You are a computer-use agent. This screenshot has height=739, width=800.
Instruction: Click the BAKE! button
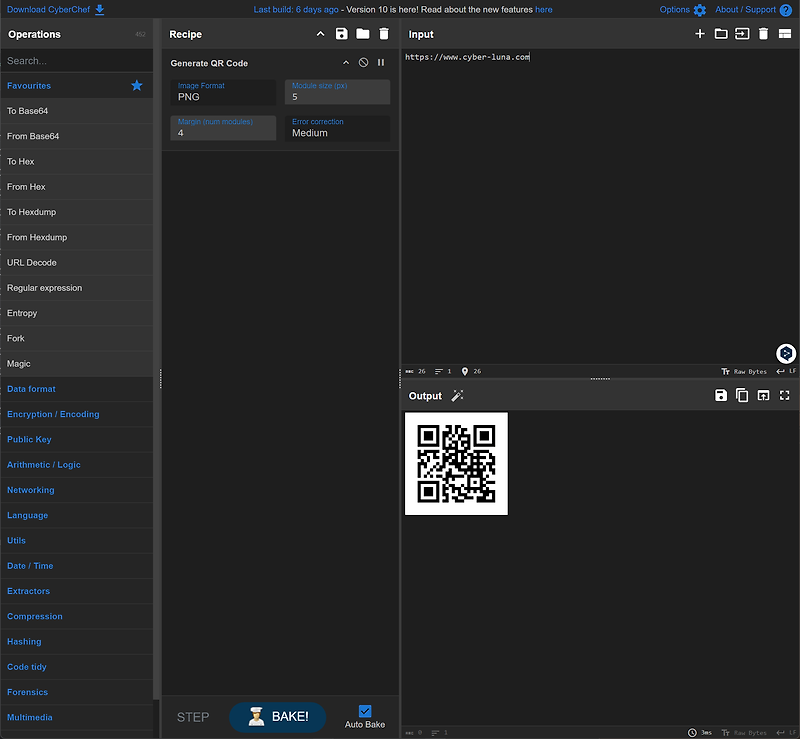[x=278, y=717]
